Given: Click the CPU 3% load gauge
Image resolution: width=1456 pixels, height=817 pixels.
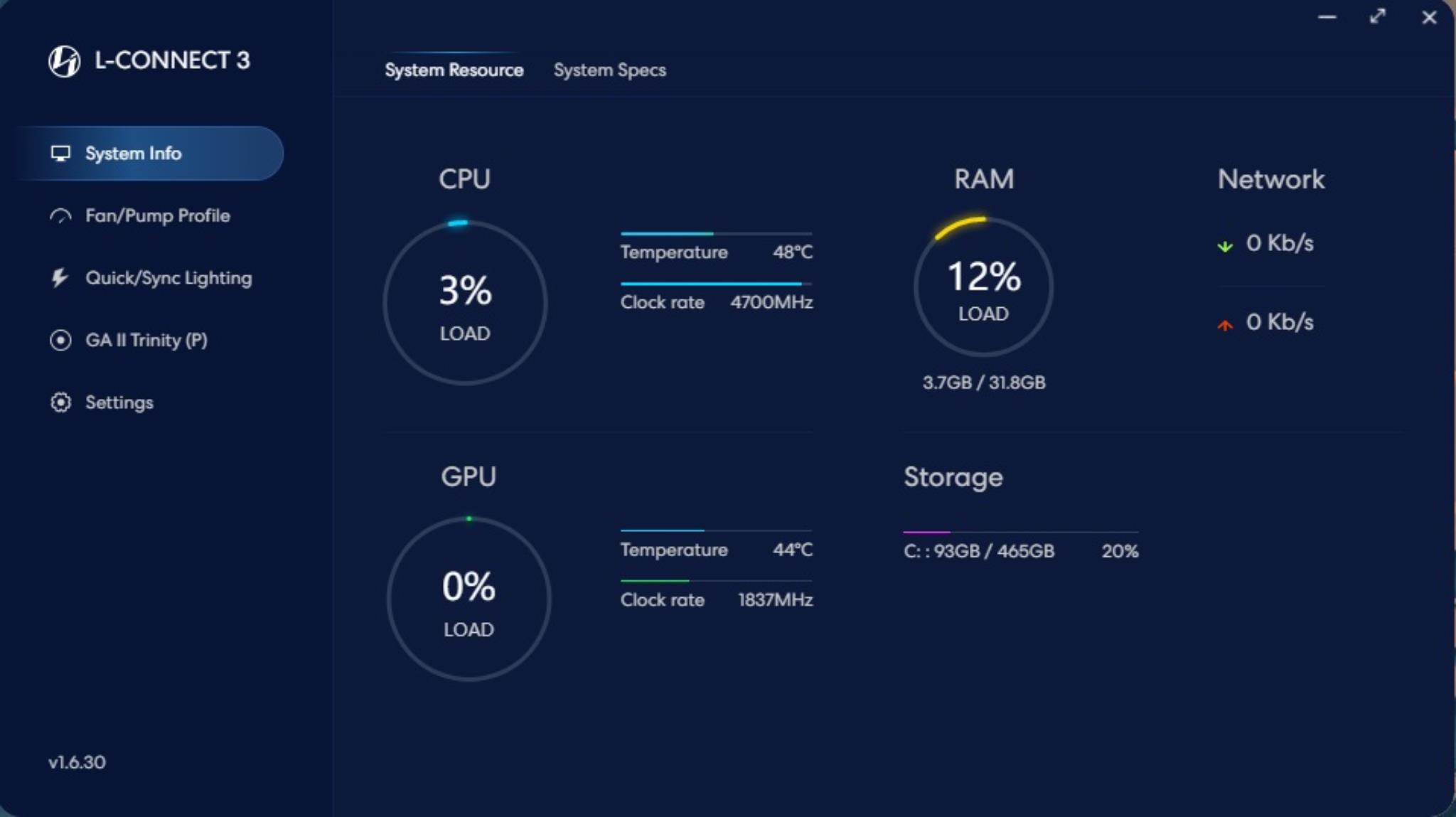Looking at the screenshot, I should tap(465, 303).
